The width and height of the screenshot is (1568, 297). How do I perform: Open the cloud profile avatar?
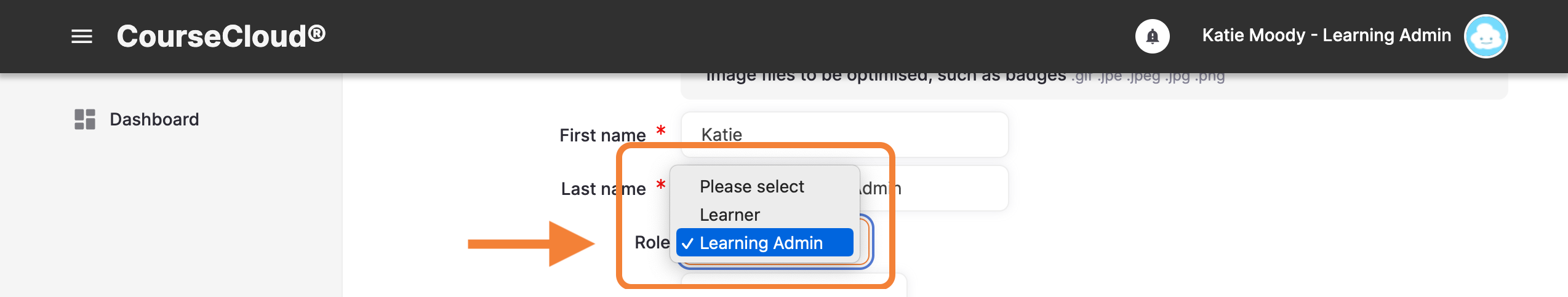click(1486, 36)
